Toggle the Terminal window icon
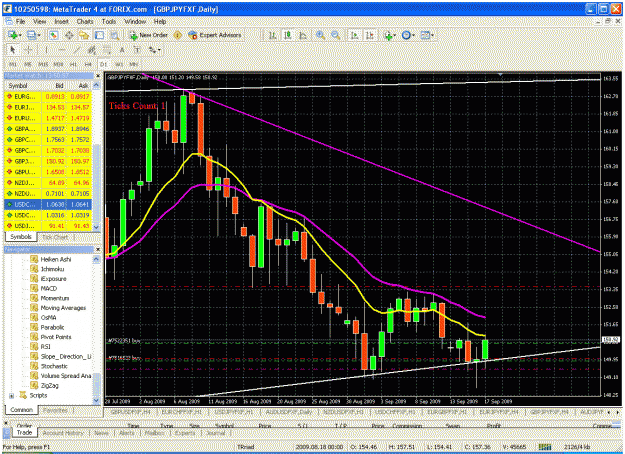Screen dimensions: 625x454 pyautogui.click(x=99, y=35)
